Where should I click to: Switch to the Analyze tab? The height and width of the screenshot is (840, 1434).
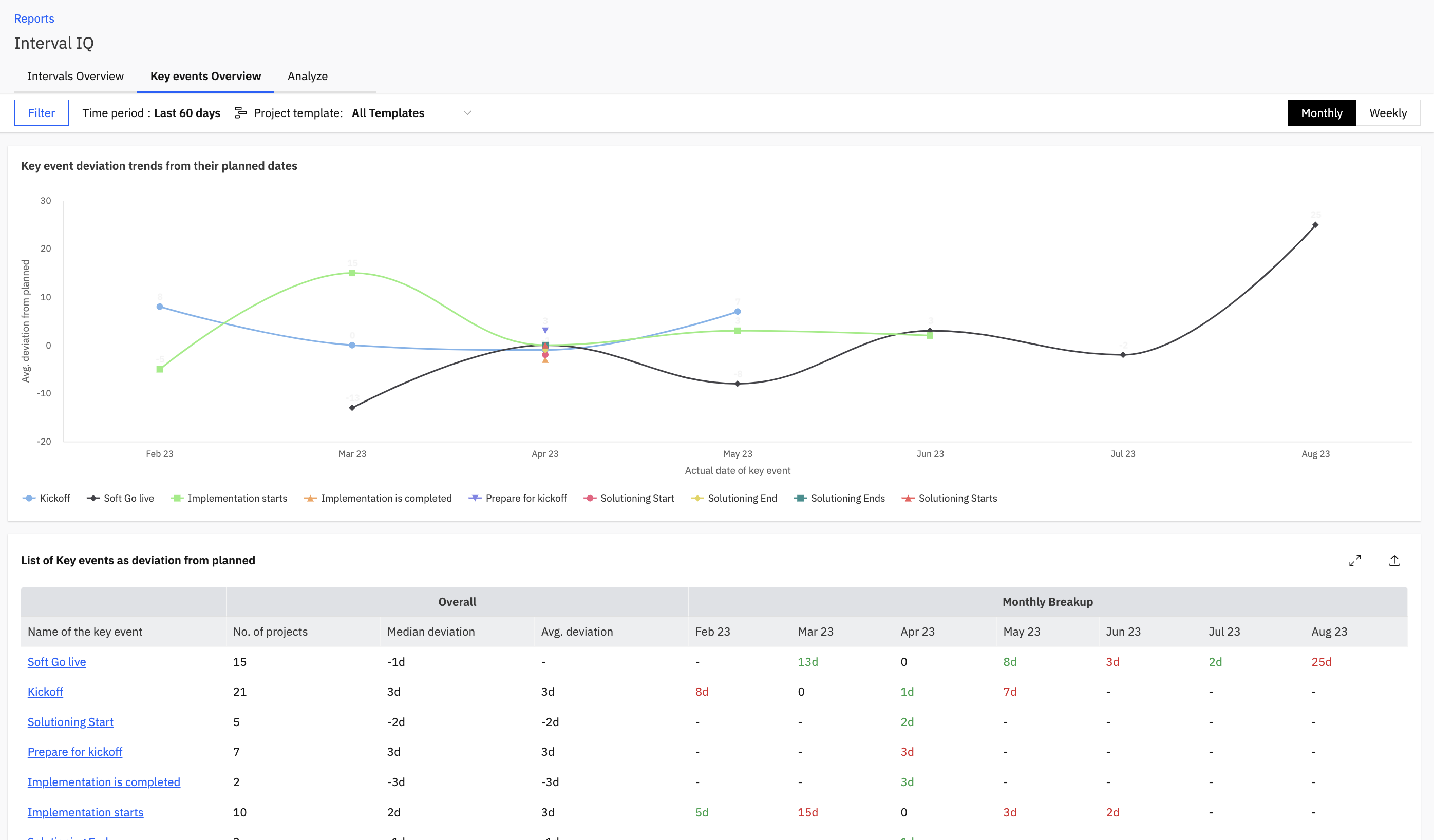tap(307, 76)
